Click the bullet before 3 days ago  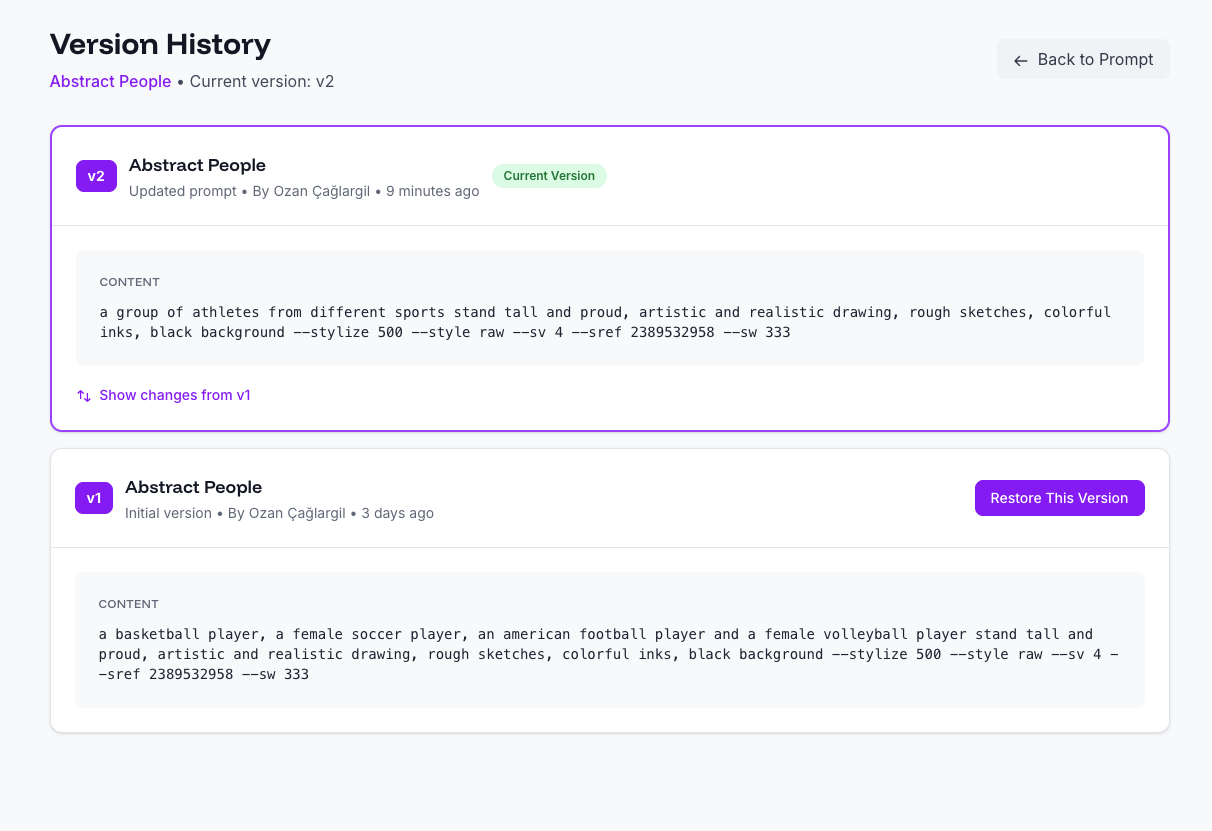[x=354, y=513]
